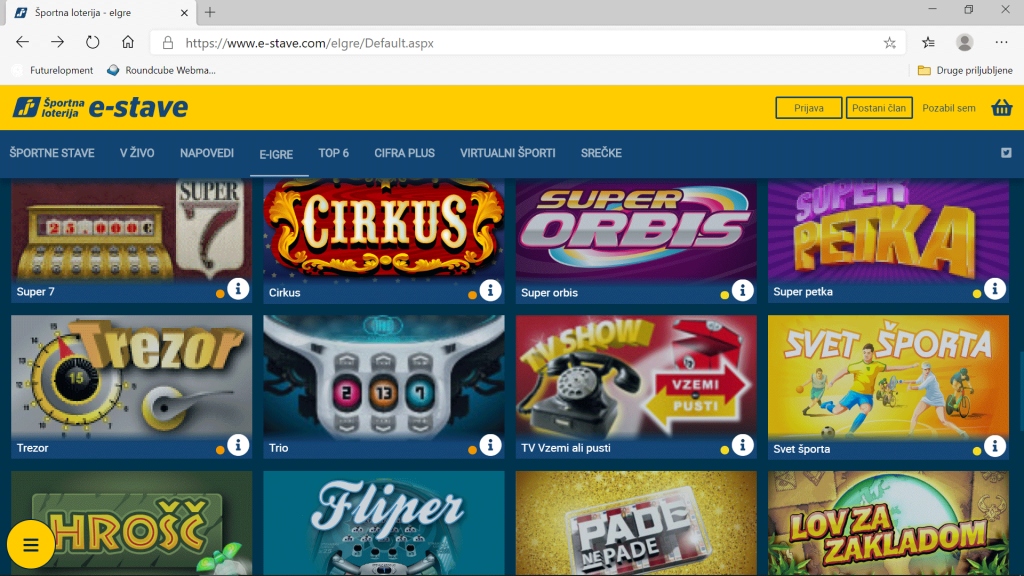The image size is (1024, 576).
Task: Open a new browser tab
Action: pos(210,12)
